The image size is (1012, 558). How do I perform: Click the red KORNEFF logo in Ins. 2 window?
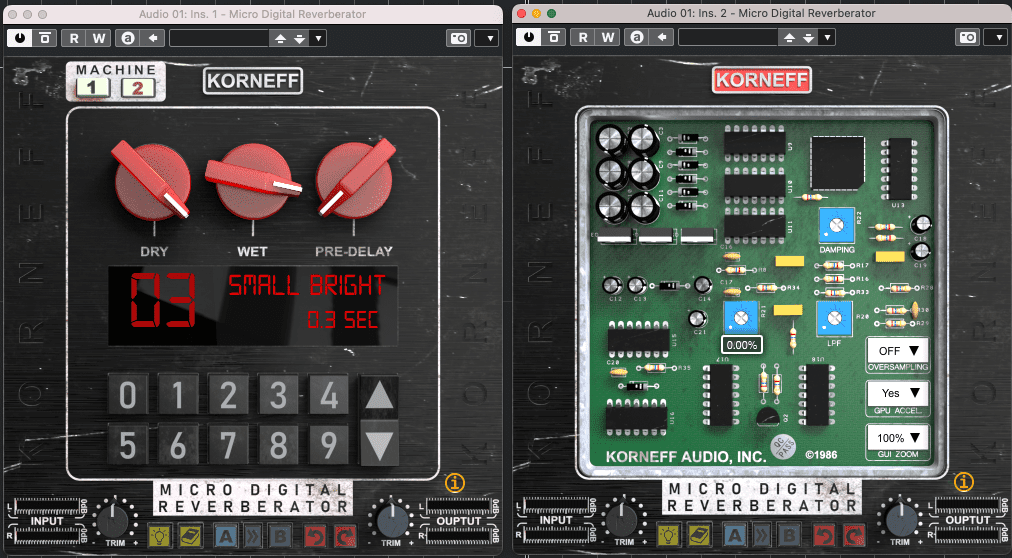762,80
